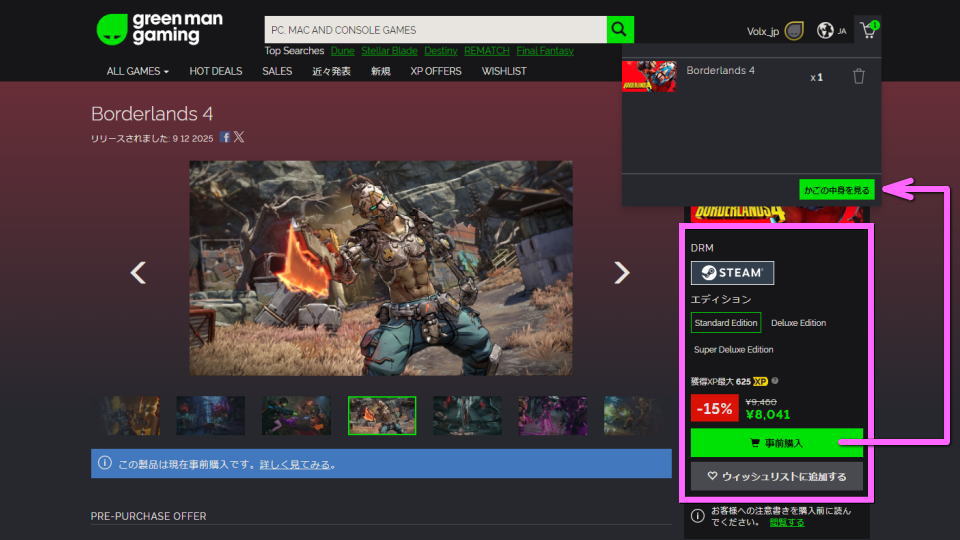The width and height of the screenshot is (960, 540).
Task: Click the Stellar Blade top search link
Action: 389,51
